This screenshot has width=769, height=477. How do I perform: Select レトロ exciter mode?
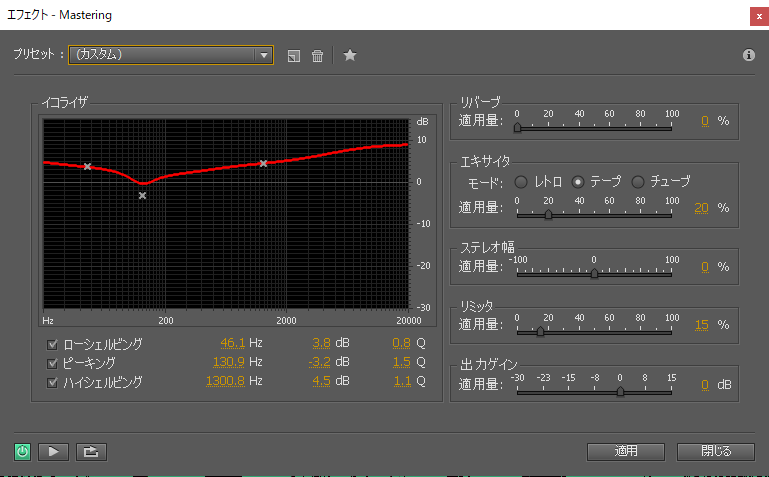521,182
